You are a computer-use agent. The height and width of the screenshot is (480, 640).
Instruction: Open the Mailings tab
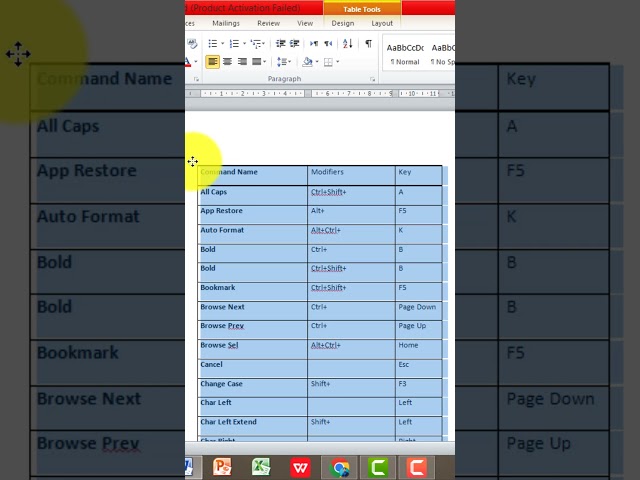click(226, 23)
